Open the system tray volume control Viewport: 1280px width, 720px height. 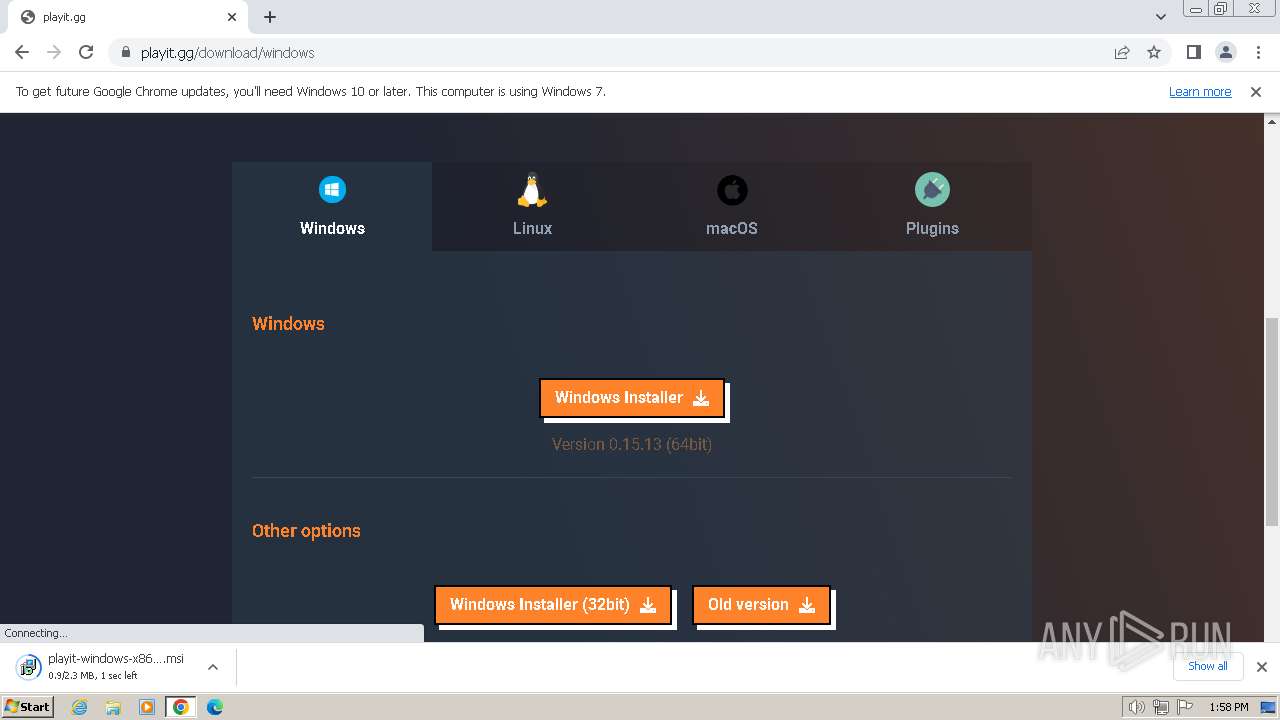coord(1137,707)
